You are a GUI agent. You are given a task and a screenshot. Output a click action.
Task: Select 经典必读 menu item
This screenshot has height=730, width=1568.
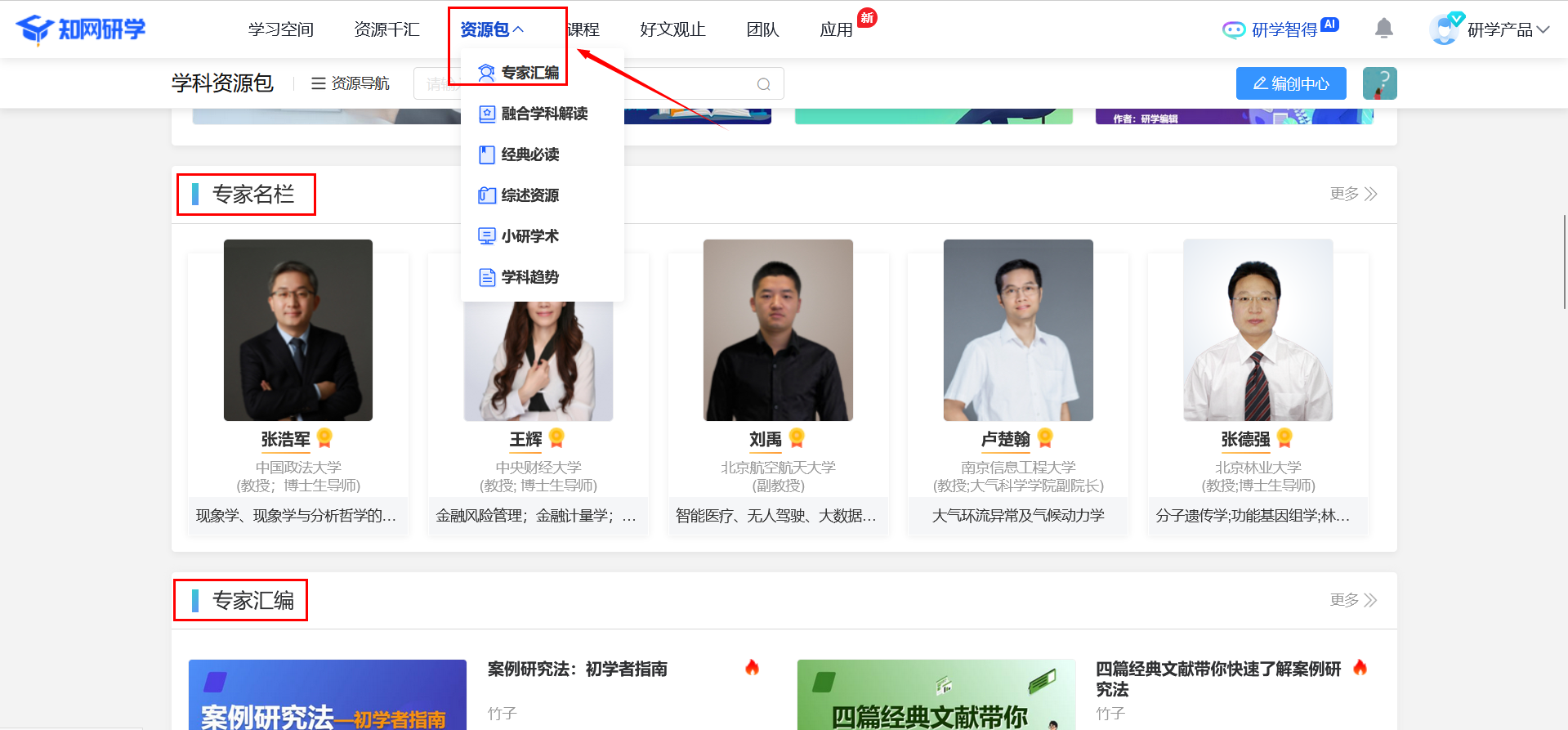(529, 155)
